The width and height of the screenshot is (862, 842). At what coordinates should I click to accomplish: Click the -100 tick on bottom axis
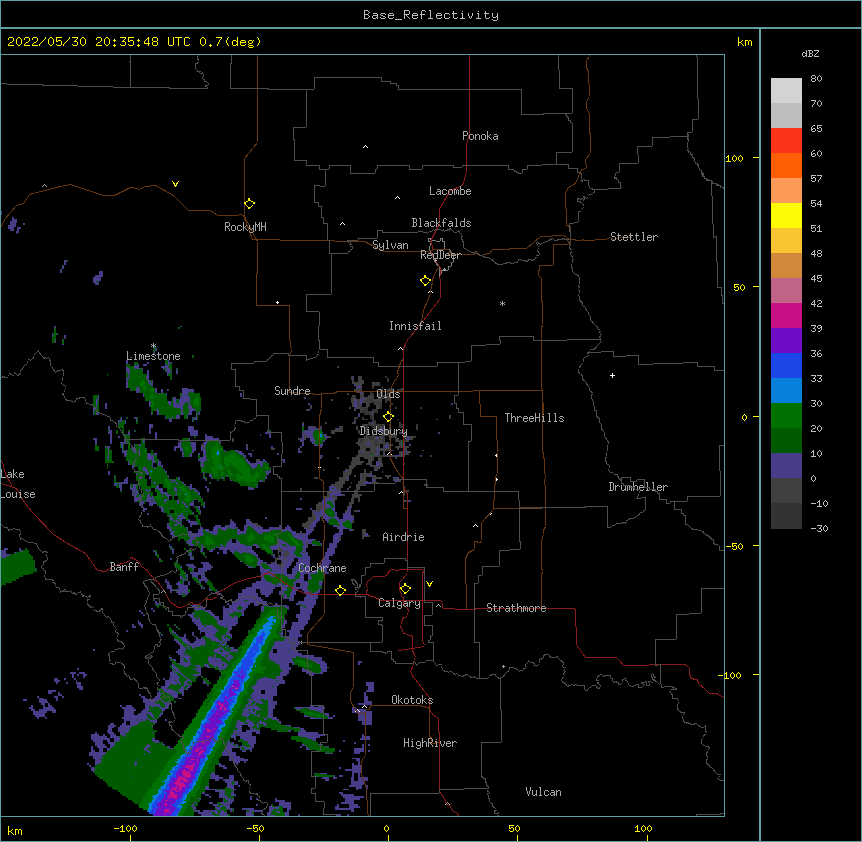tap(125, 828)
